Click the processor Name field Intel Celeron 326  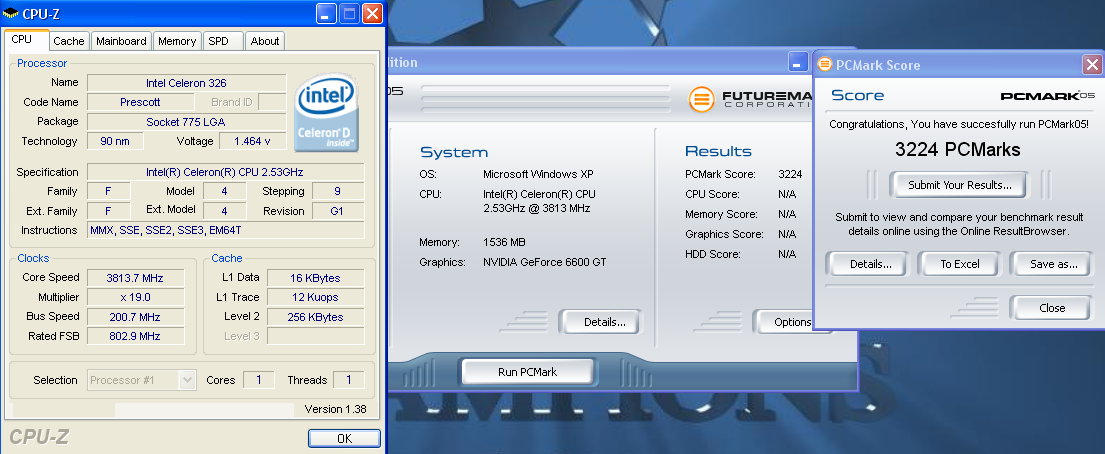[187, 83]
